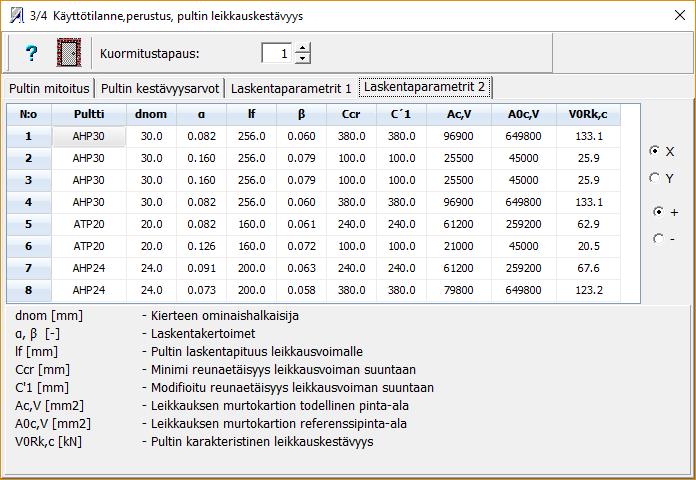Select row number 5 header
The height and width of the screenshot is (480, 696).
point(29,224)
